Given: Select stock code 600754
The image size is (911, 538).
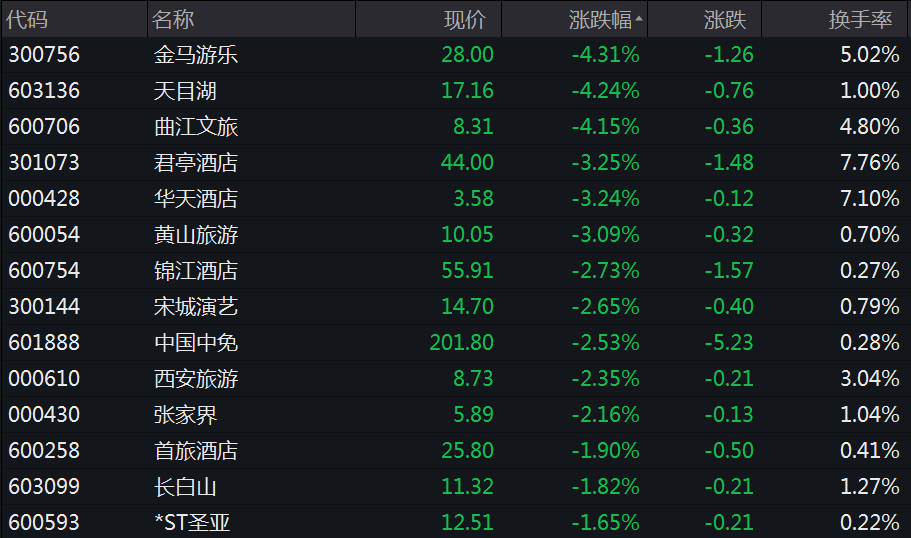Looking at the screenshot, I should 44,271.
